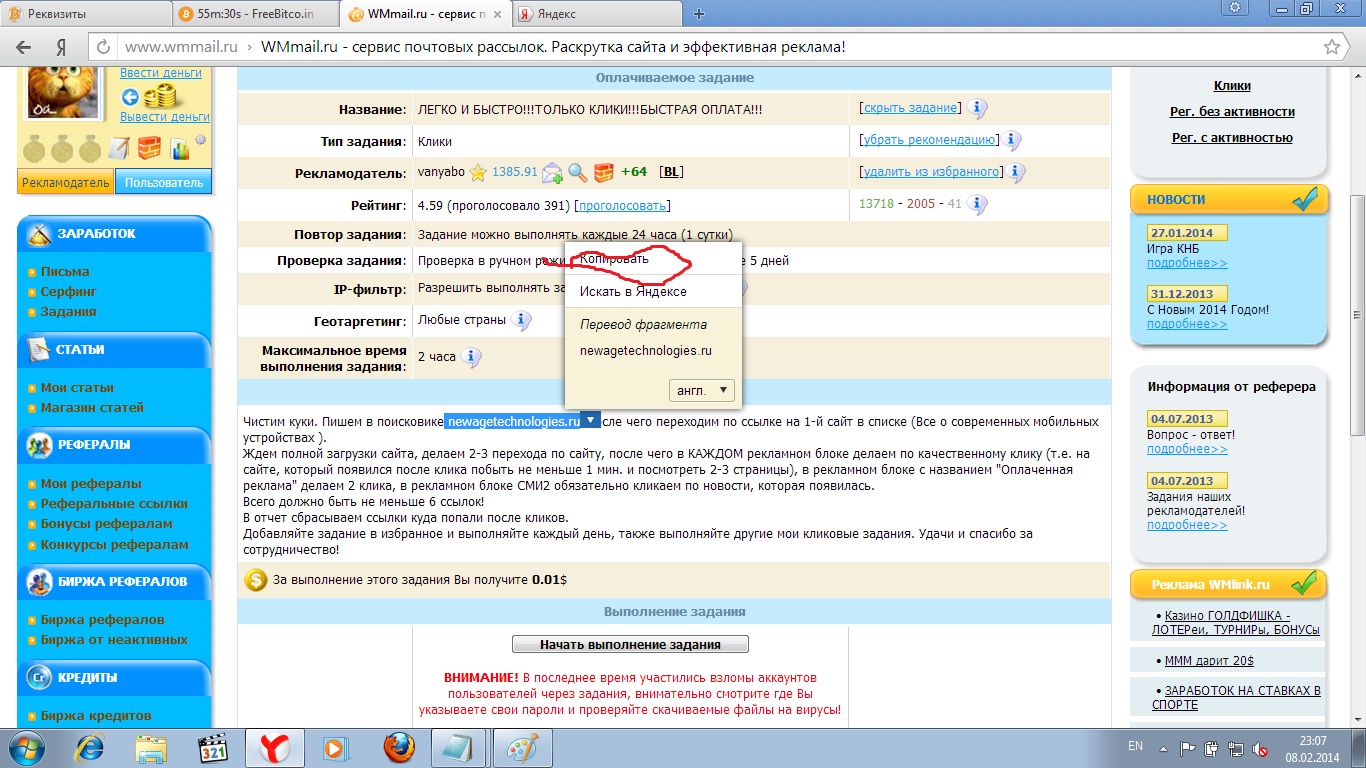Open Биржа кредитов sidebar link
1366x768 pixels.
click(x=96, y=715)
